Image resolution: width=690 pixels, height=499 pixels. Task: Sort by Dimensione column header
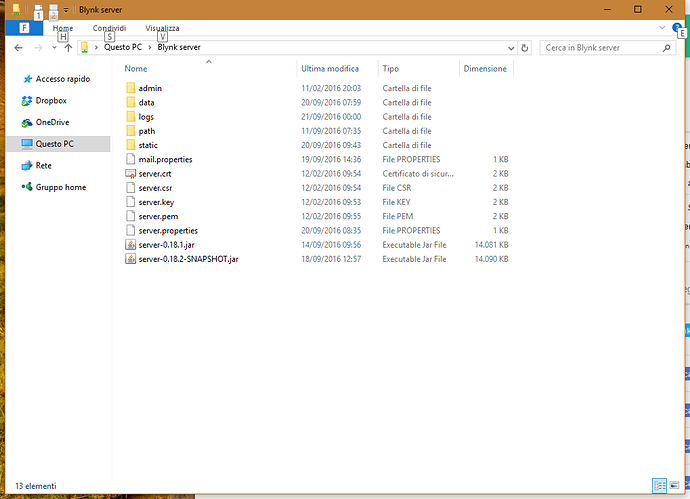coord(486,69)
